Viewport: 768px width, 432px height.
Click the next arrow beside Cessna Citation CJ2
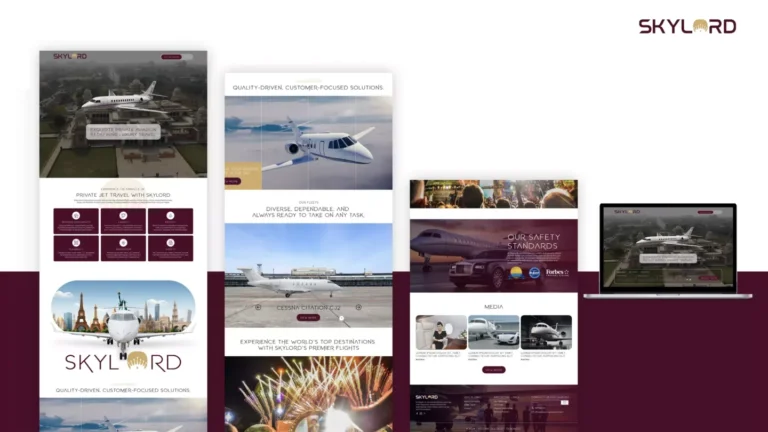359,307
